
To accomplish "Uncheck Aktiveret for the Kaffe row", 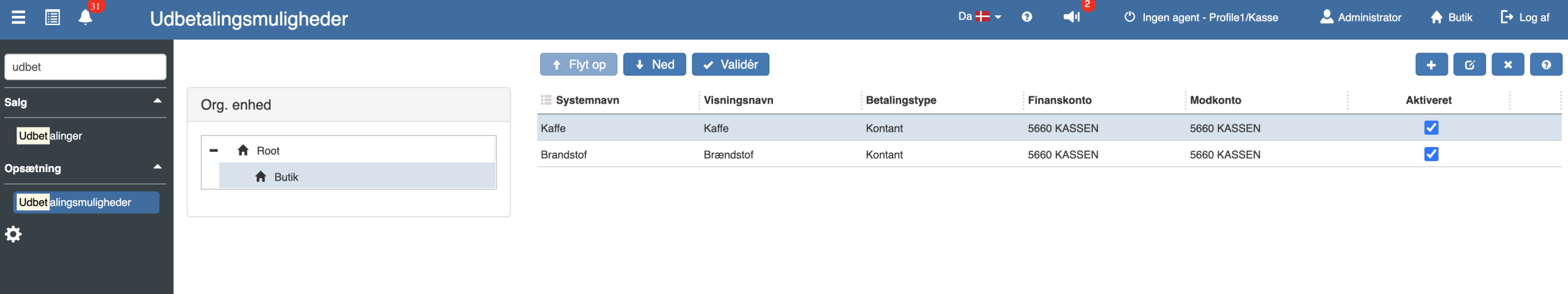I will pos(1431,127).
